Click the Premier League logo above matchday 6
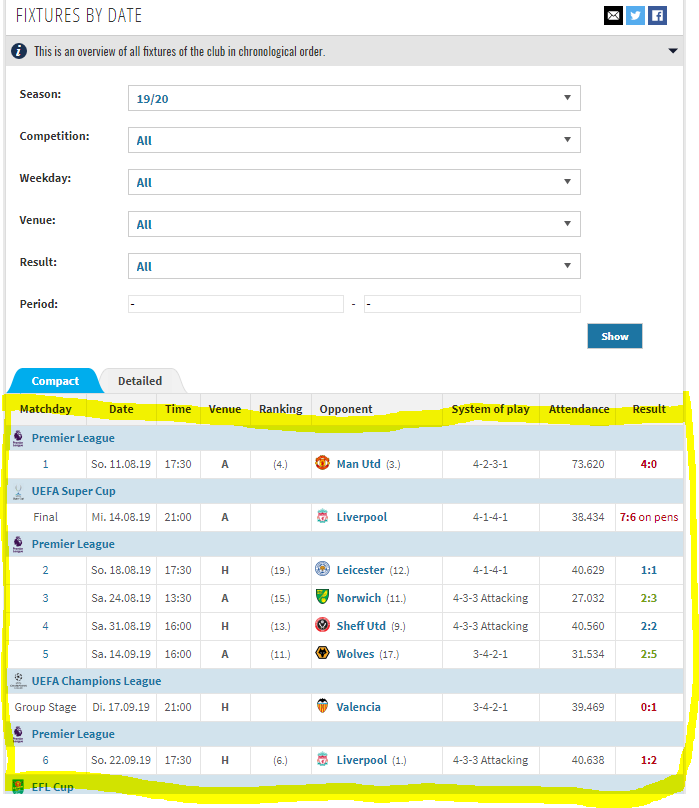699x808 pixels. [x=18, y=734]
